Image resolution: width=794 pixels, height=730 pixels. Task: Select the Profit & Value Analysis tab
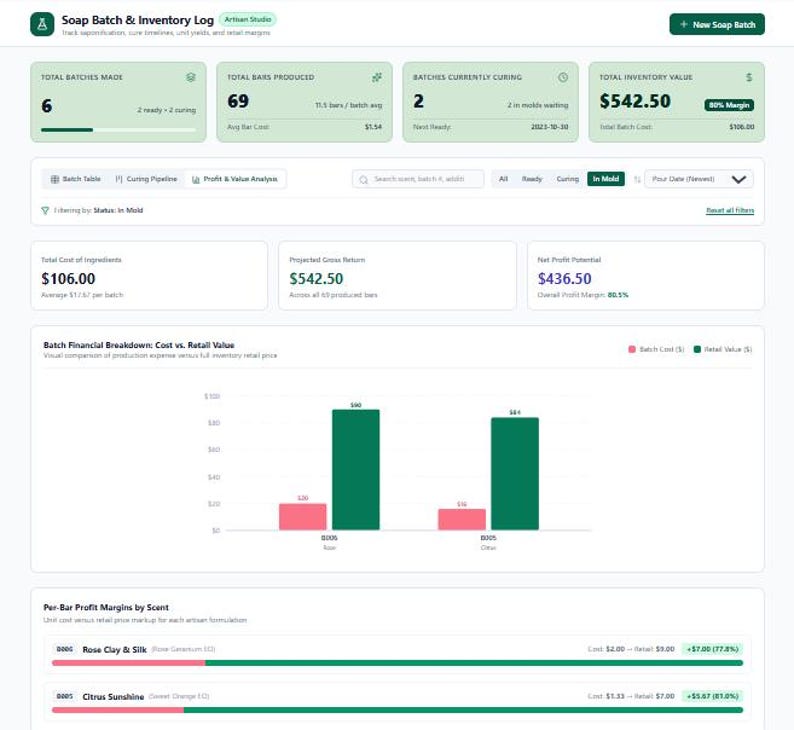pos(234,179)
